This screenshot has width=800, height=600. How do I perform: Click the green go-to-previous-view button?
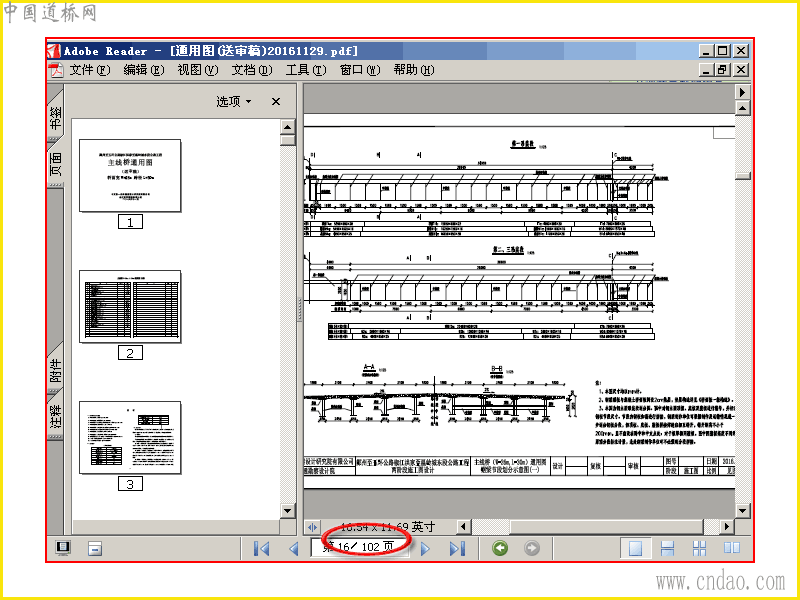(x=500, y=548)
